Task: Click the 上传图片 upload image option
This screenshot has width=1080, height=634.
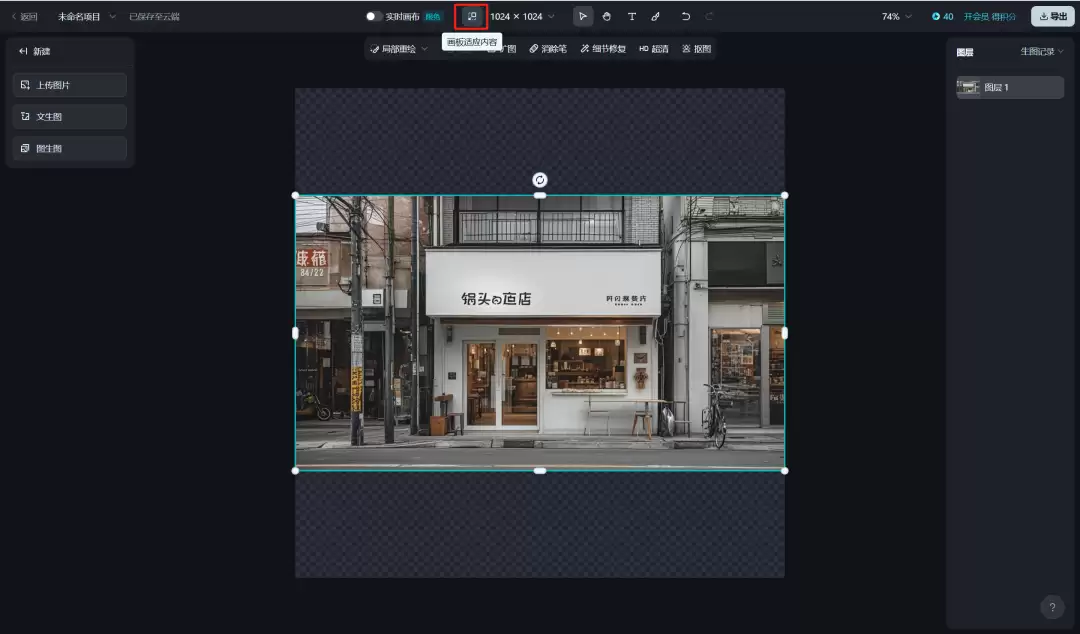Action: tap(68, 84)
